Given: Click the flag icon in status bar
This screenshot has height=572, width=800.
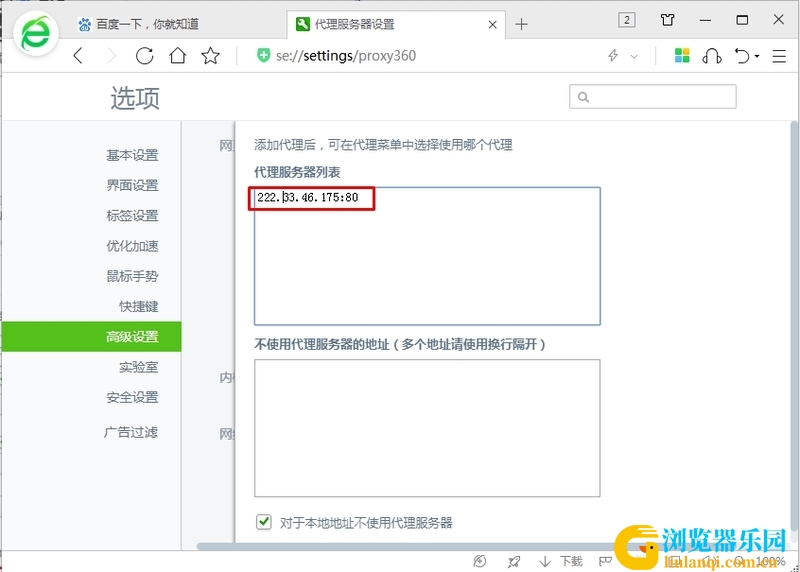Looking at the screenshot, I should 605,561.
